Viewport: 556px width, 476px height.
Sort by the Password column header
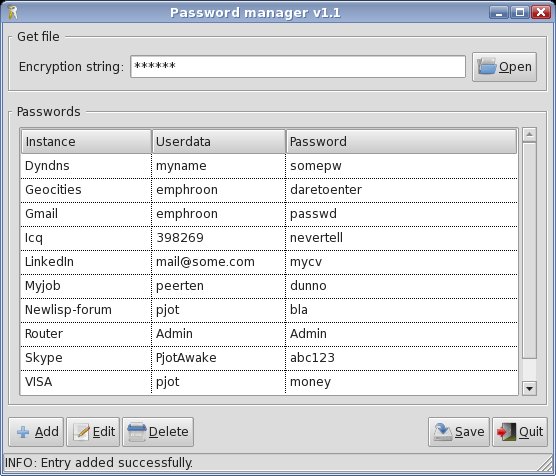pos(401,142)
